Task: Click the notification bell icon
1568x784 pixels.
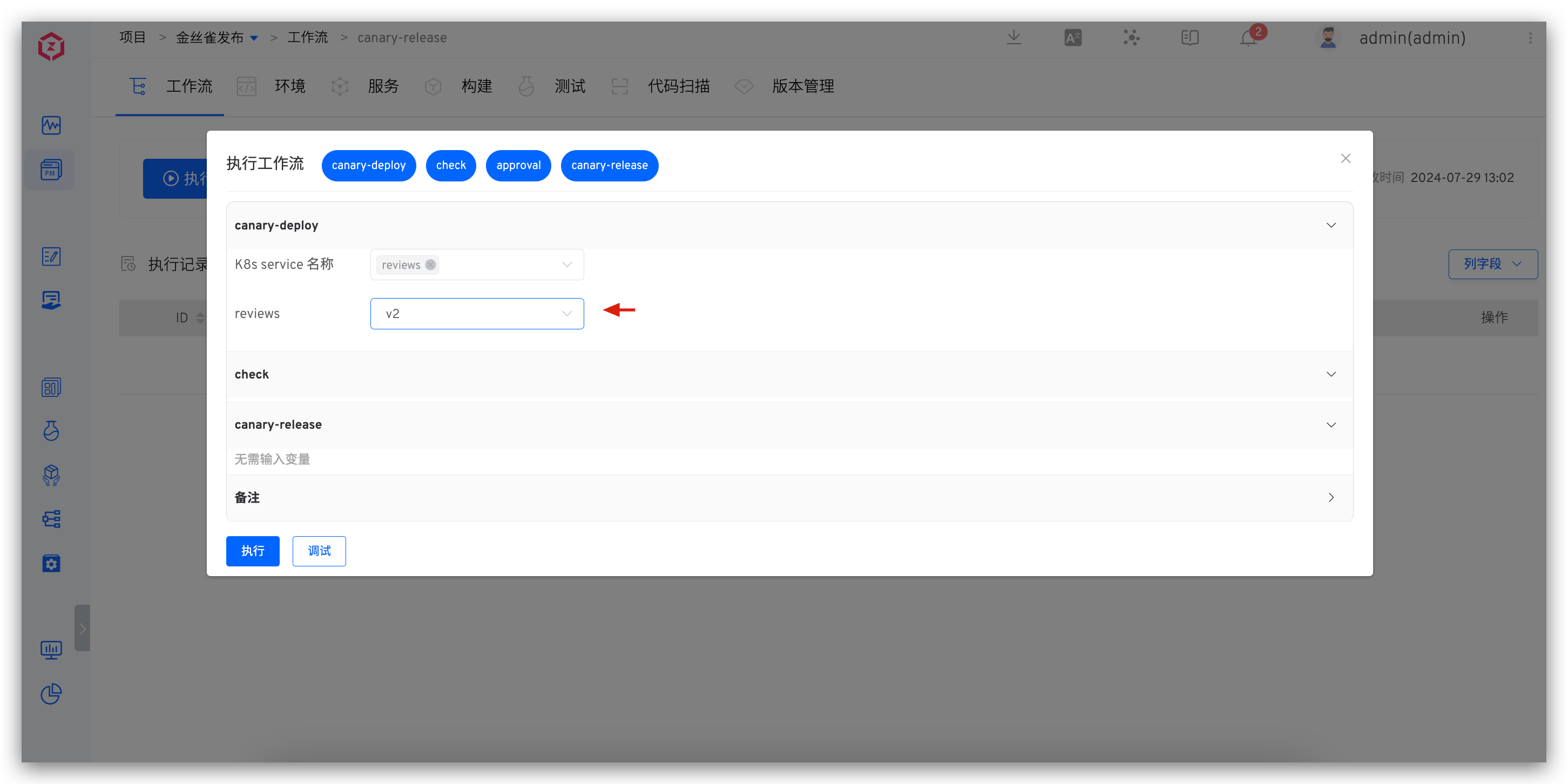Action: click(1248, 38)
